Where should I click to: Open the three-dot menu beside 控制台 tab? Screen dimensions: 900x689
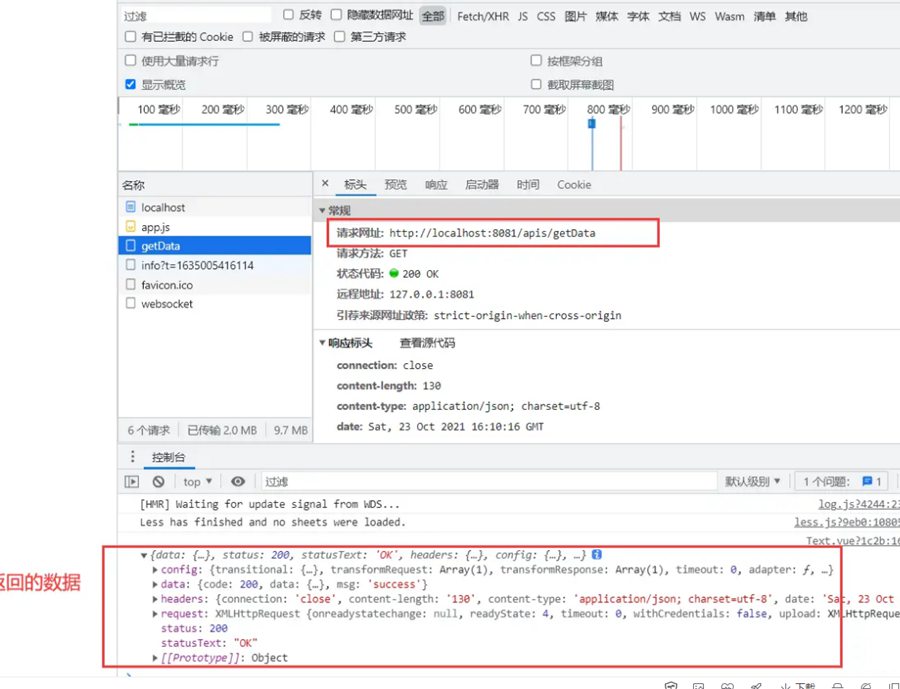(131, 457)
